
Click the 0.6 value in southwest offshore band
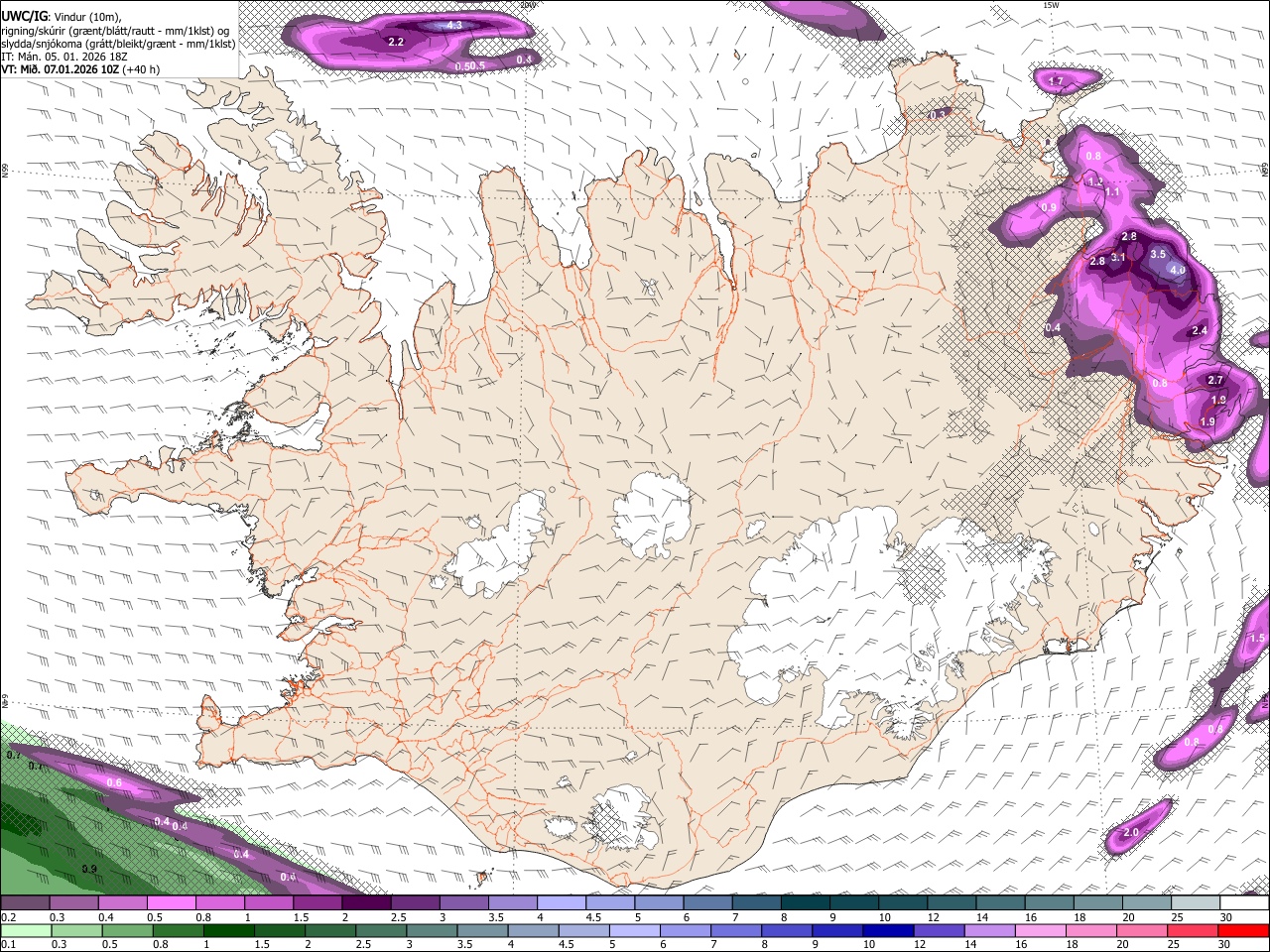pos(114,783)
